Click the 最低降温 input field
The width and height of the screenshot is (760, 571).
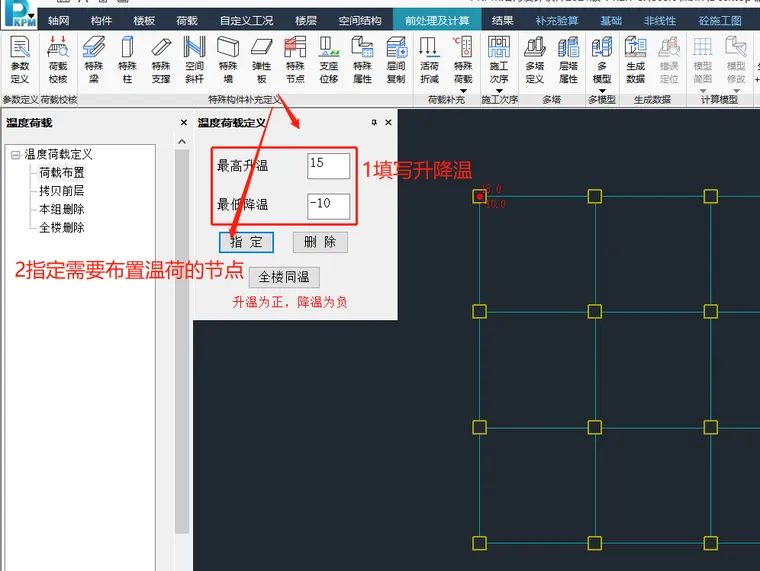point(329,206)
